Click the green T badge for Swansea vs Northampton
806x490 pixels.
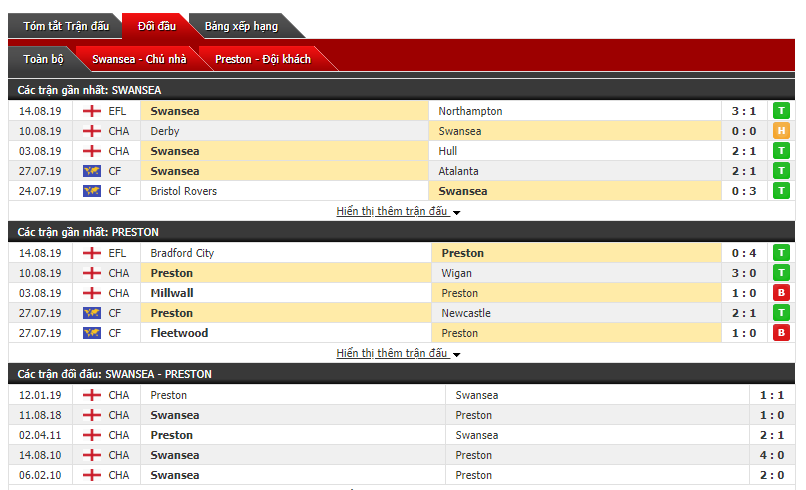point(781,111)
